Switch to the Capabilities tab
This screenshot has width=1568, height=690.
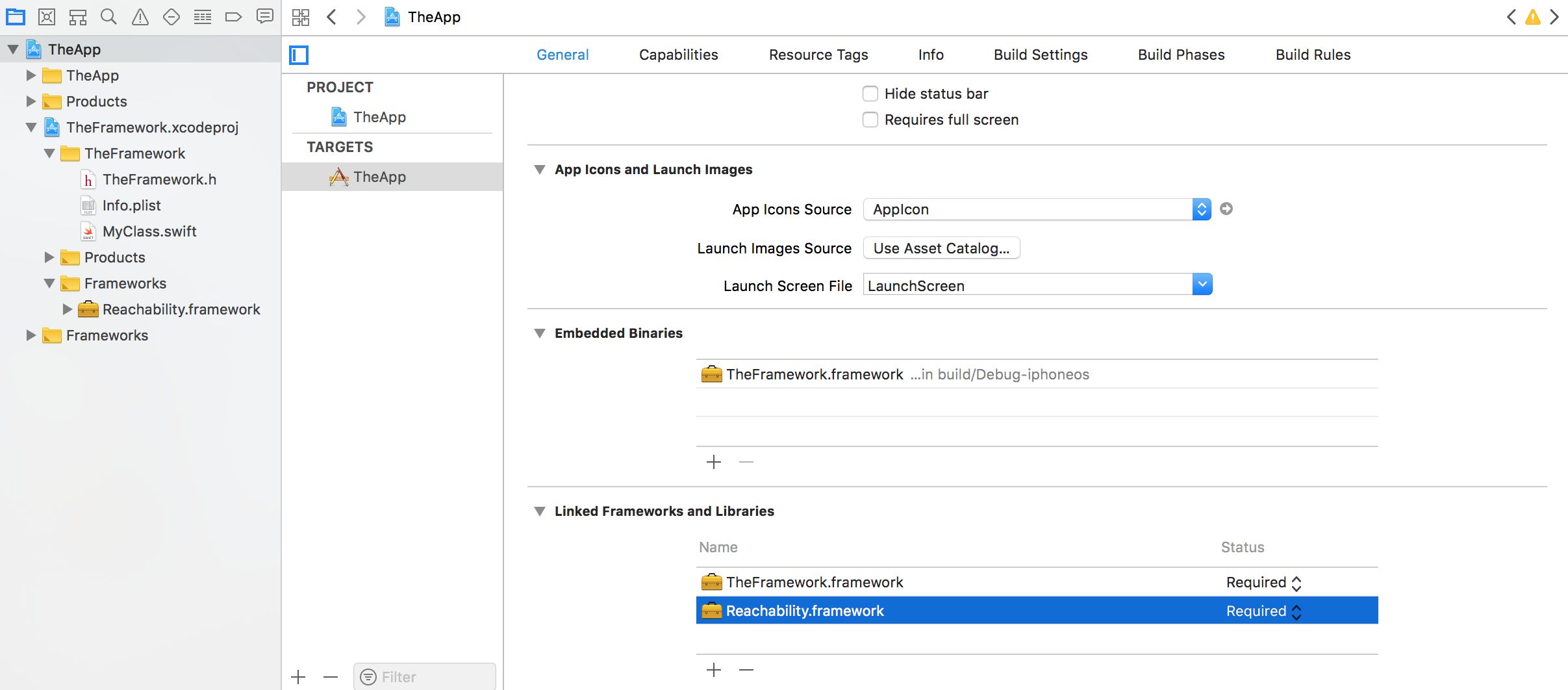pos(678,55)
